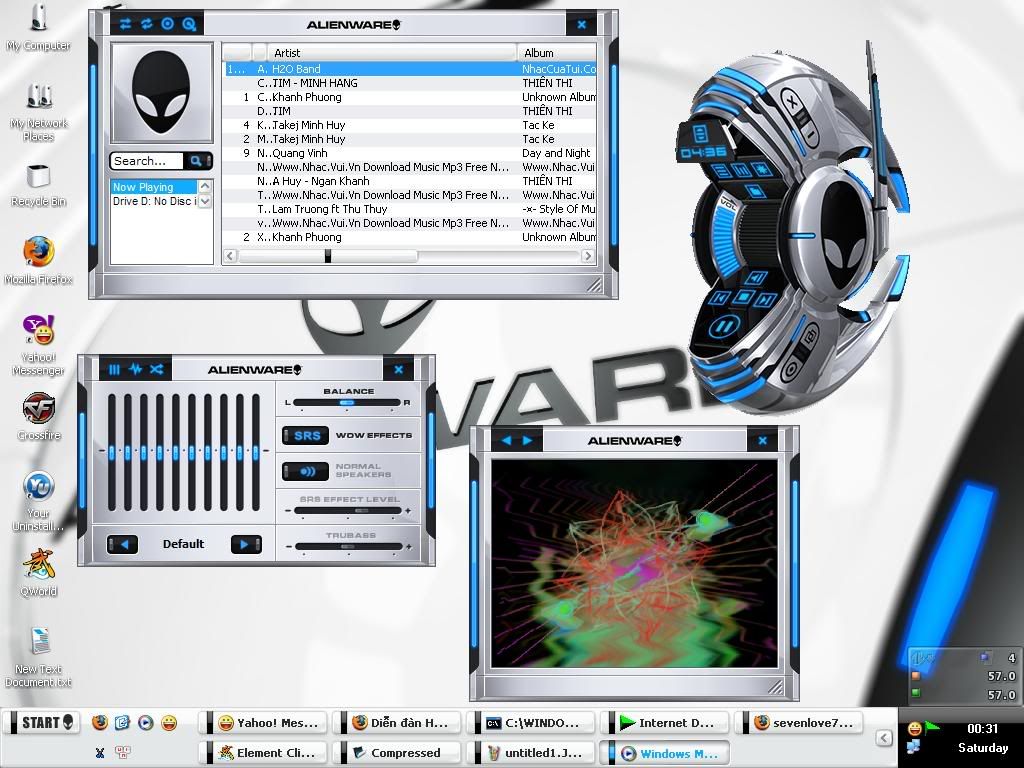Select the H2O Band track row

(x=411, y=69)
